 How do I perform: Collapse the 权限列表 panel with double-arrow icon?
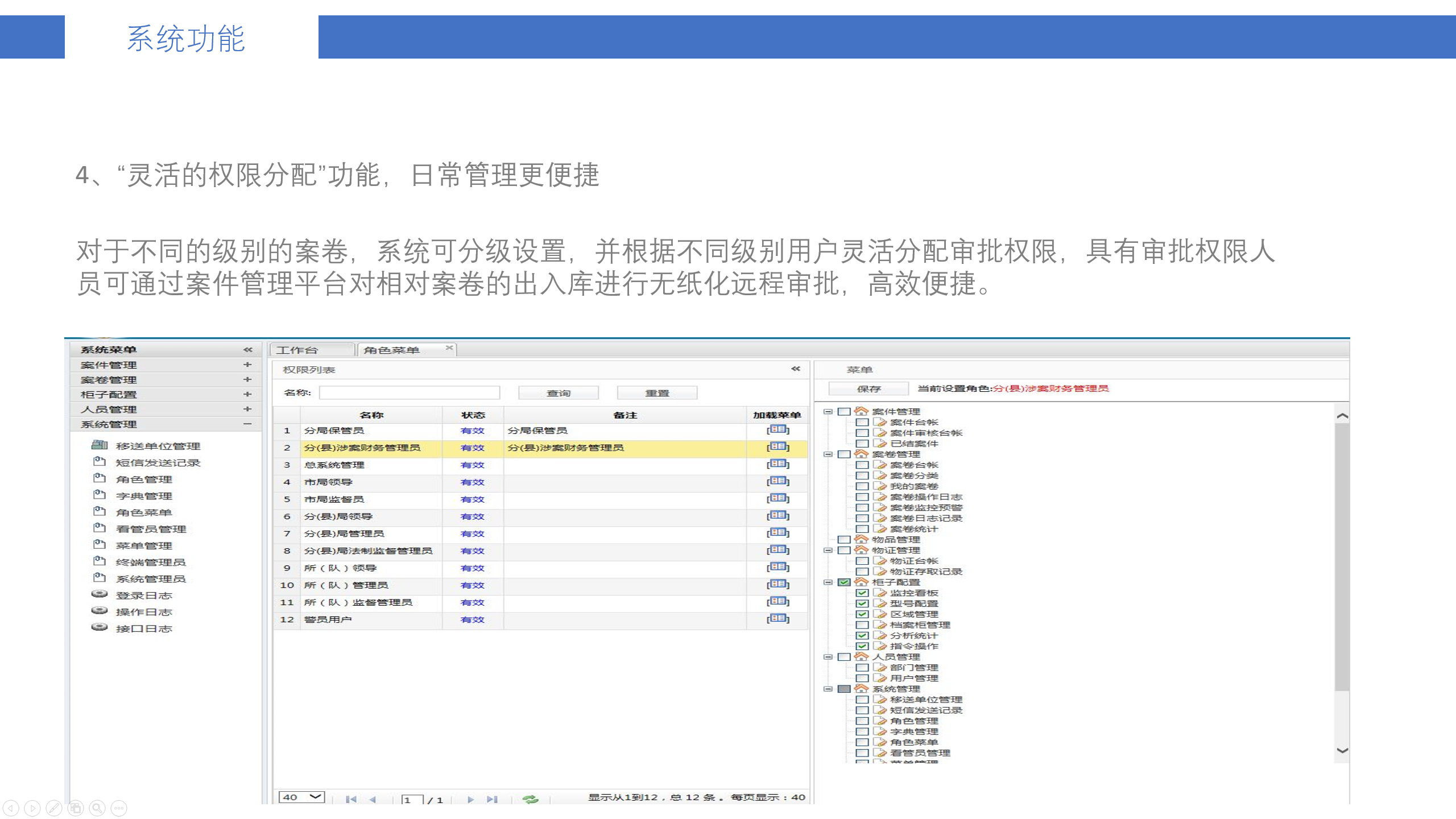[x=795, y=369]
